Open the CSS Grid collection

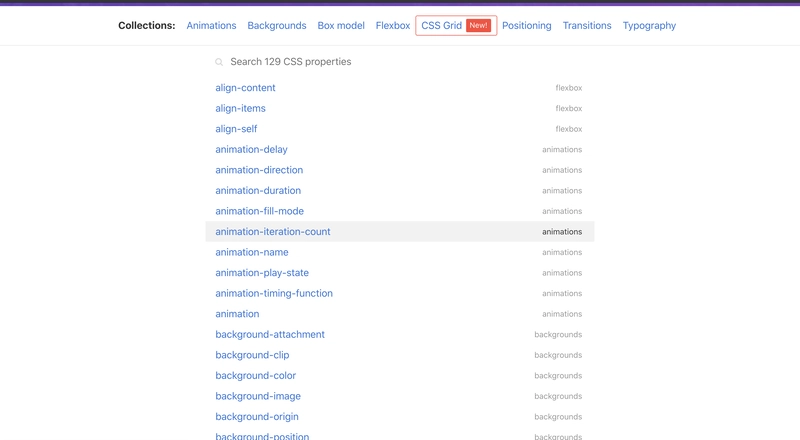coord(456,26)
